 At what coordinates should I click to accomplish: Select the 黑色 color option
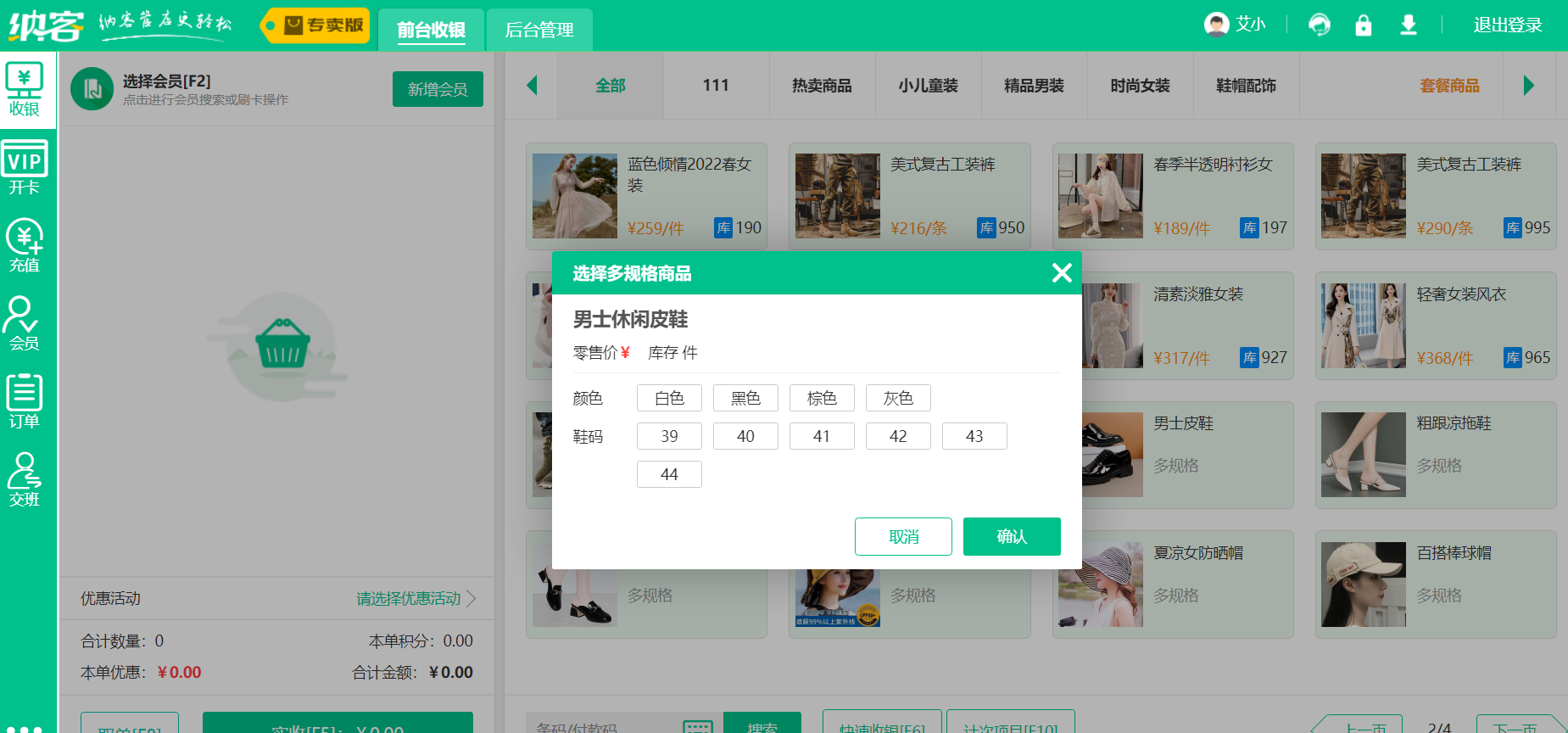click(745, 398)
